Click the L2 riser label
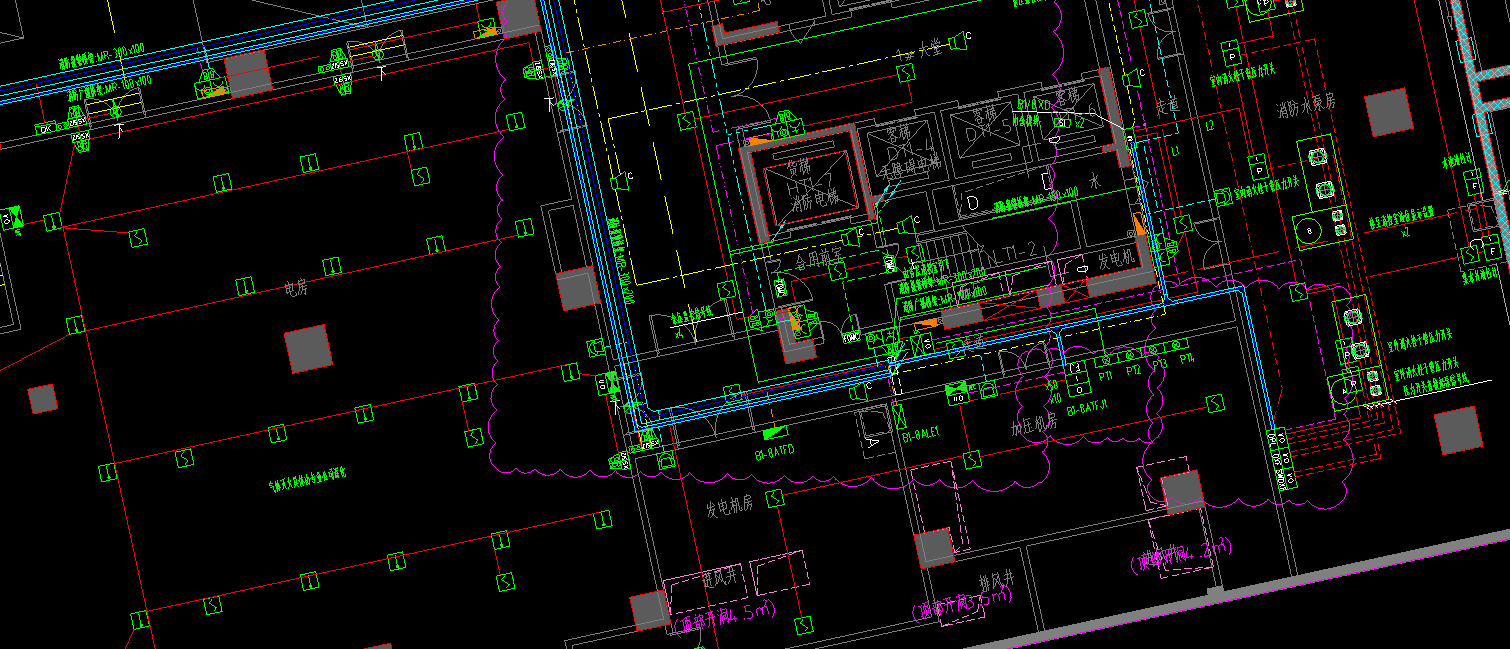1510x649 pixels. (1208, 125)
